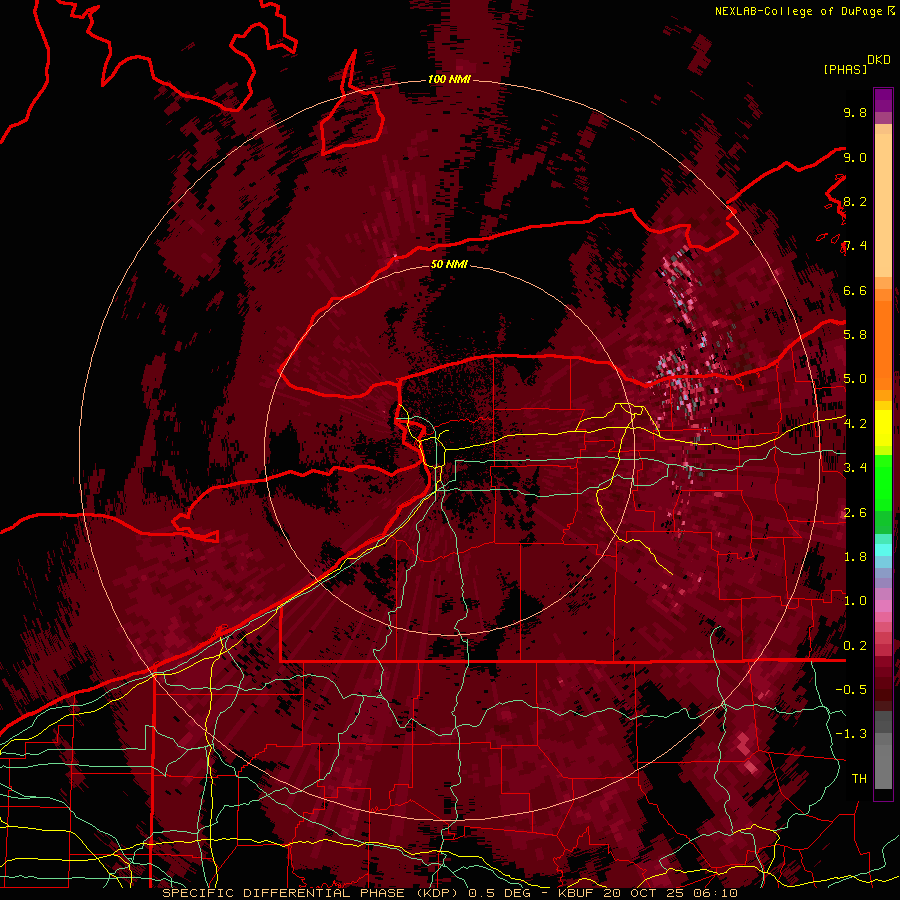Screen dimensions: 900x900
Task: Click the 5.0 value on the scale
Action: point(855,379)
